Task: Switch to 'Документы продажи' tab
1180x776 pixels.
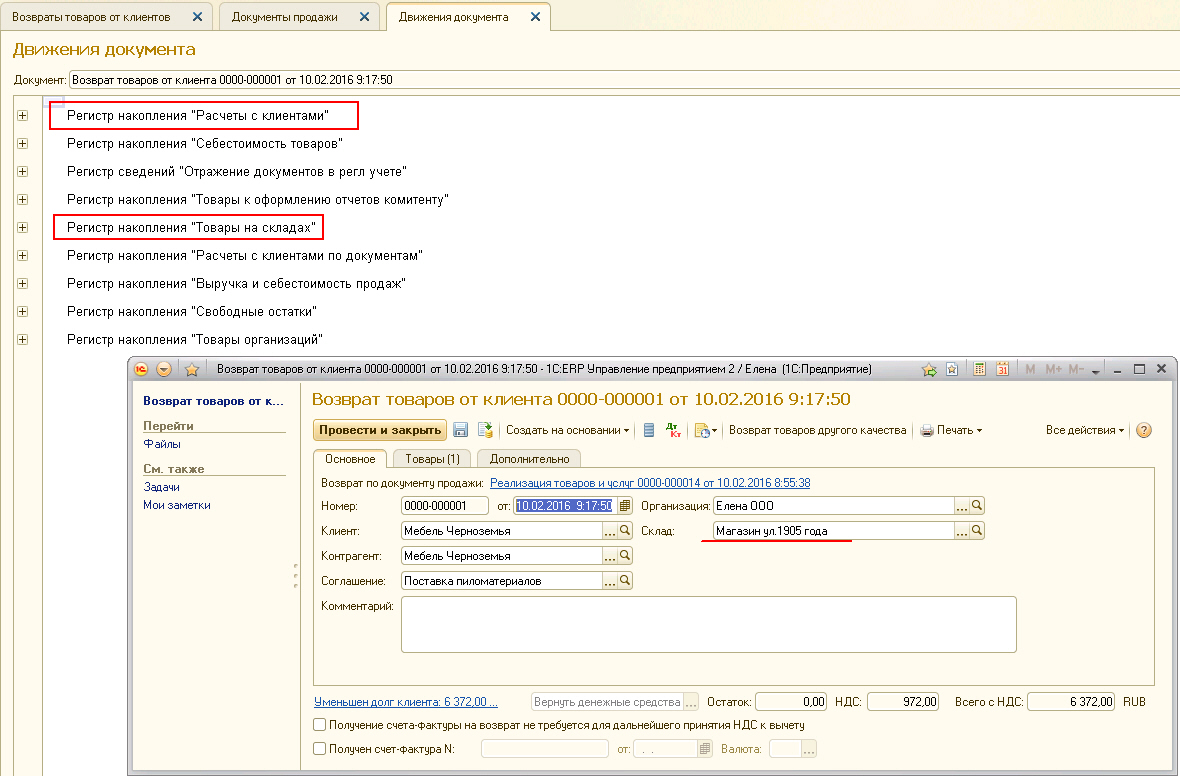Action: click(284, 17)
